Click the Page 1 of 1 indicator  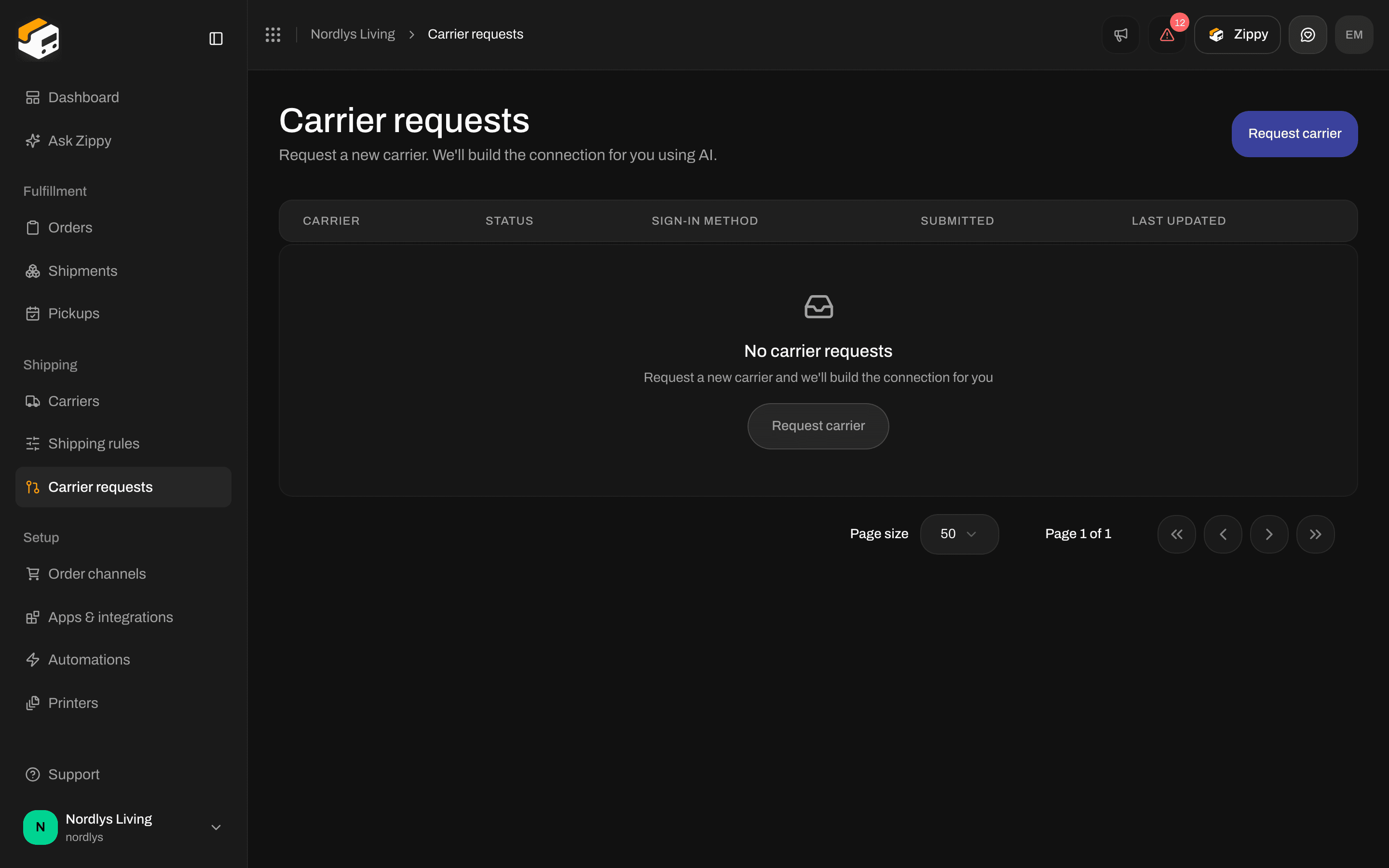1078,534
